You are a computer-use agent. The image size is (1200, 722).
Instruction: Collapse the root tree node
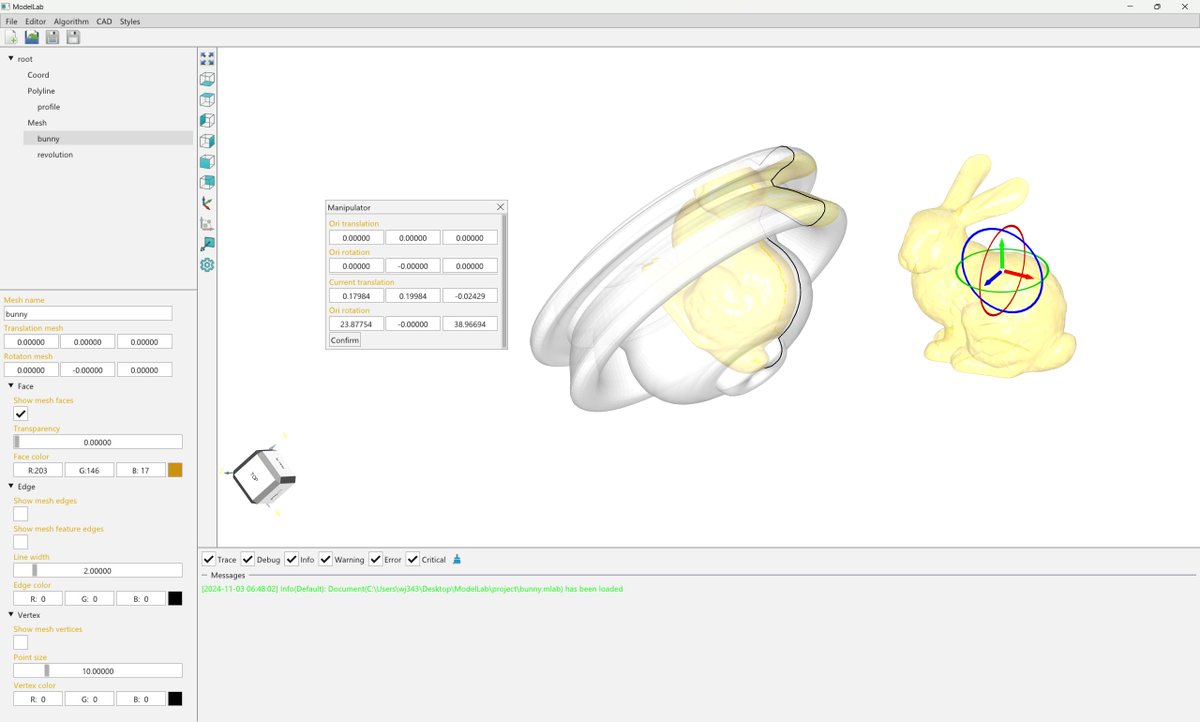click(11, 59)
